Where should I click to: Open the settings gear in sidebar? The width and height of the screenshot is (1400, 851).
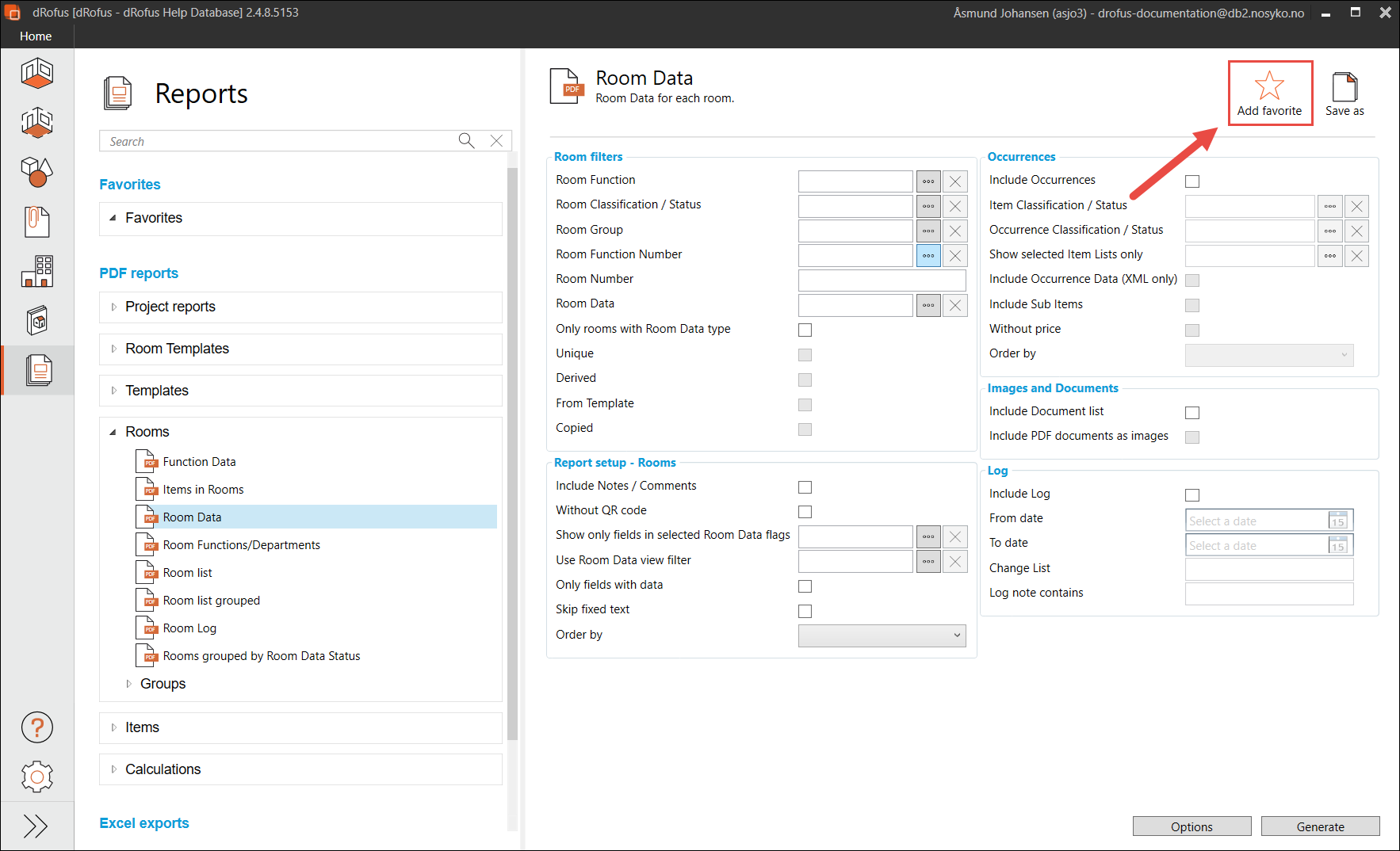click(x=36, y=777)
